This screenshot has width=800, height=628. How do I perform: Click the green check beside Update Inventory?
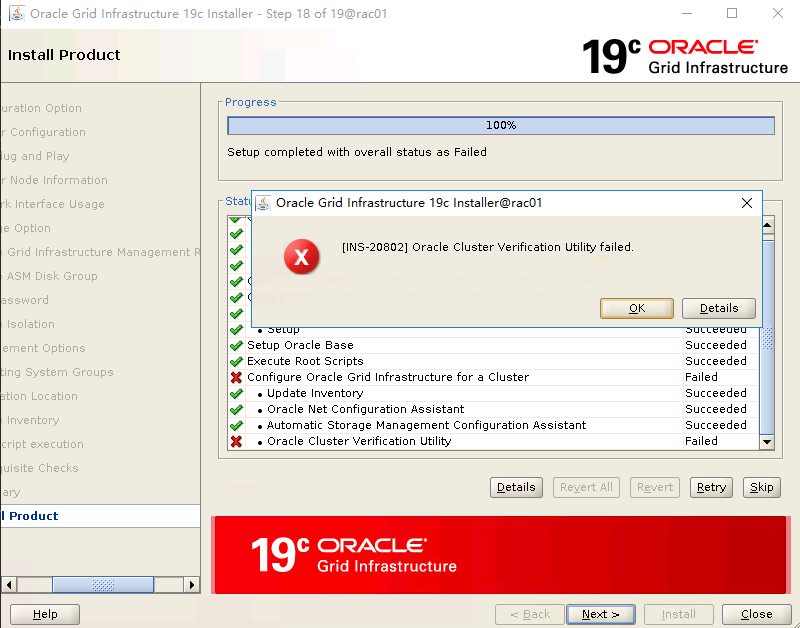tap(236, 393)
